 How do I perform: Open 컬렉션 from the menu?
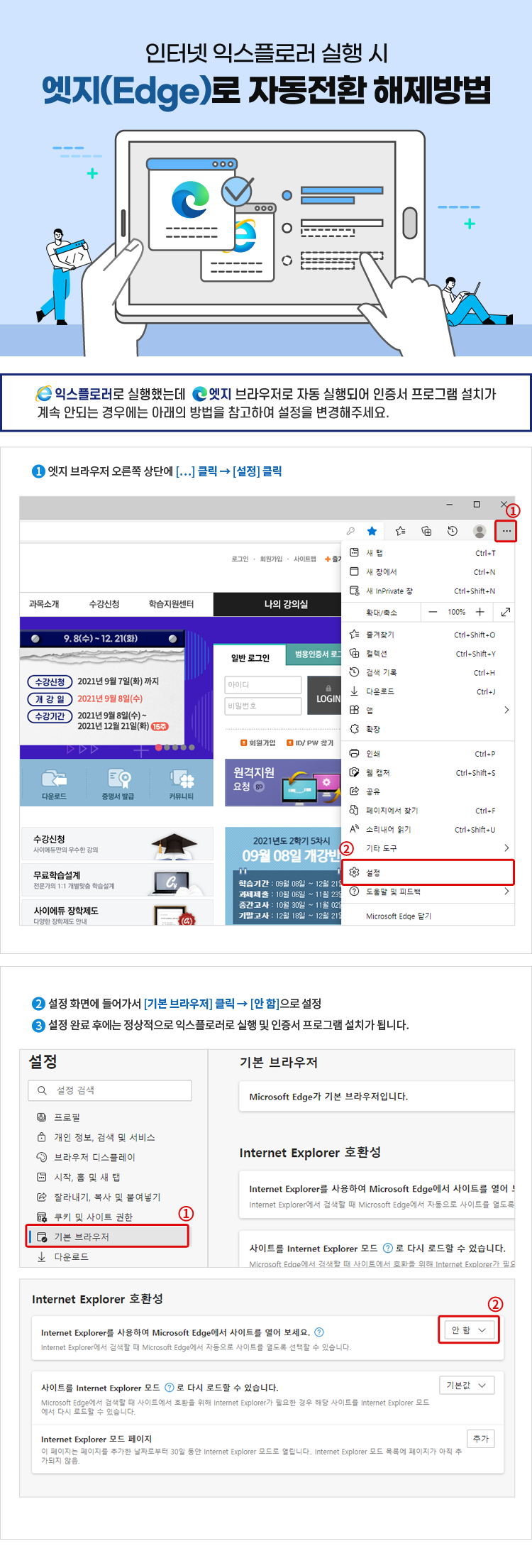(x=428, y=654)
